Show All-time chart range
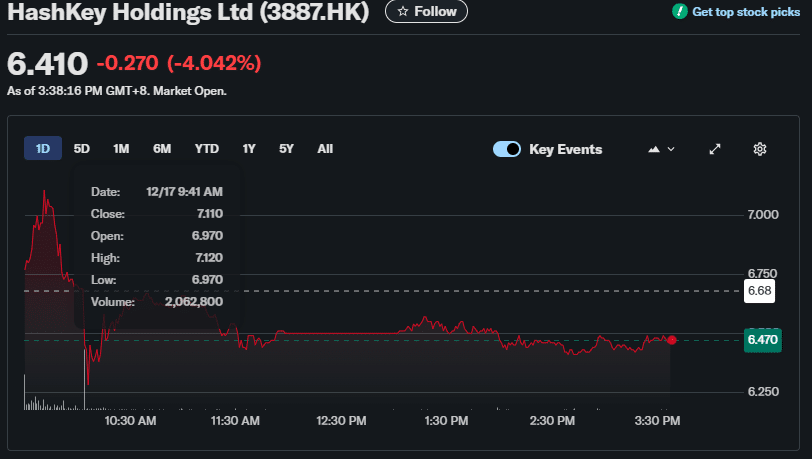The image size is (812, 459). [325, 149]
